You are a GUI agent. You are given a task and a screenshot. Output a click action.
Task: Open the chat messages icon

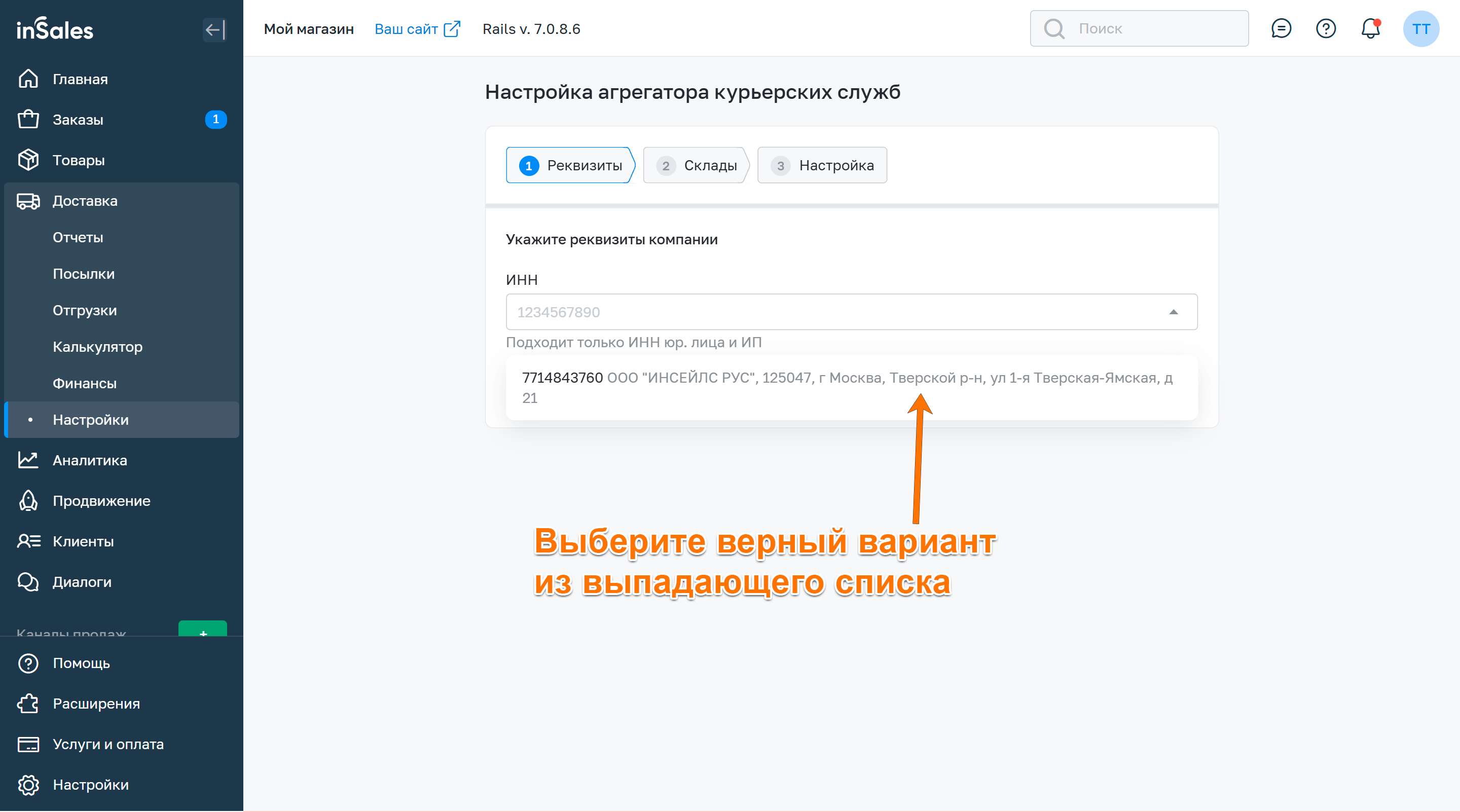click(1281, 28)
